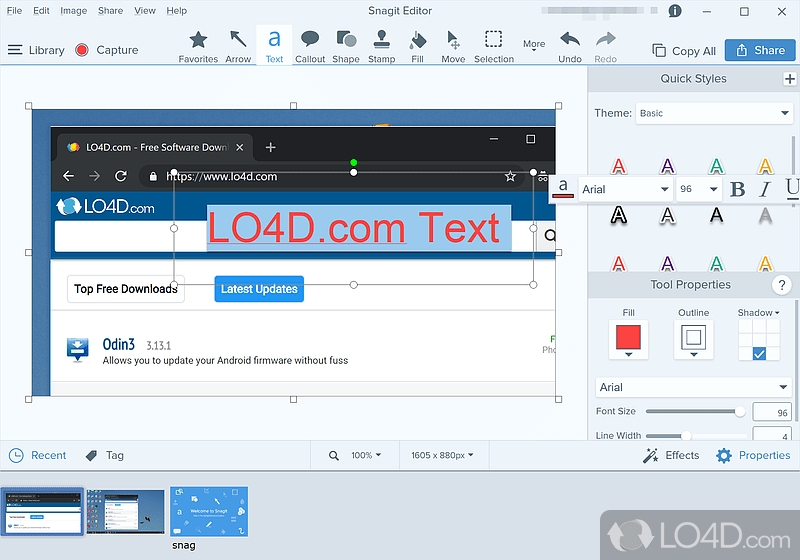Screen dimensions: 800x560
Task: Select the Shape tool
Action: click(x=346, y=46)
